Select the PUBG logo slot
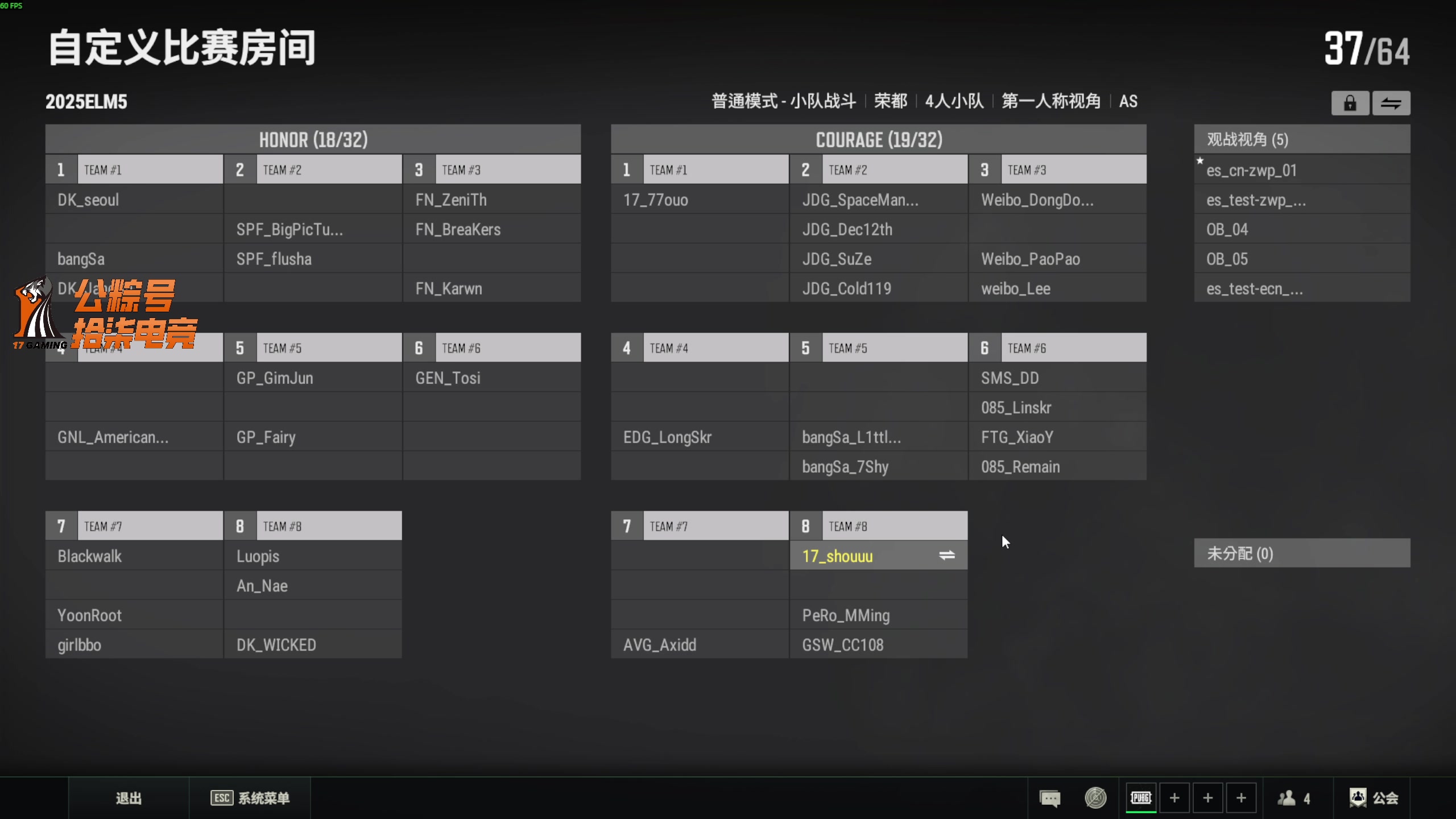1456x819 pixels. pyautogui.click(x=1141, y=798)
